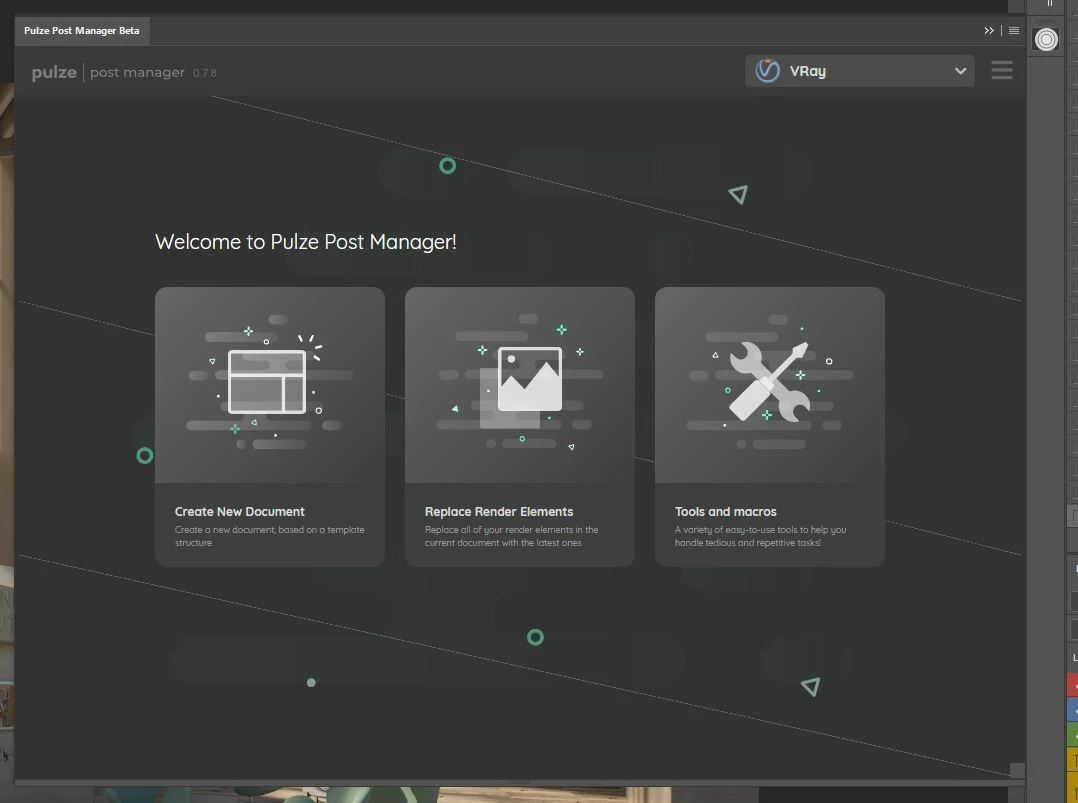The image size is (1078, 803).
Task: Click the post manager header text
Action: [138, 72]
